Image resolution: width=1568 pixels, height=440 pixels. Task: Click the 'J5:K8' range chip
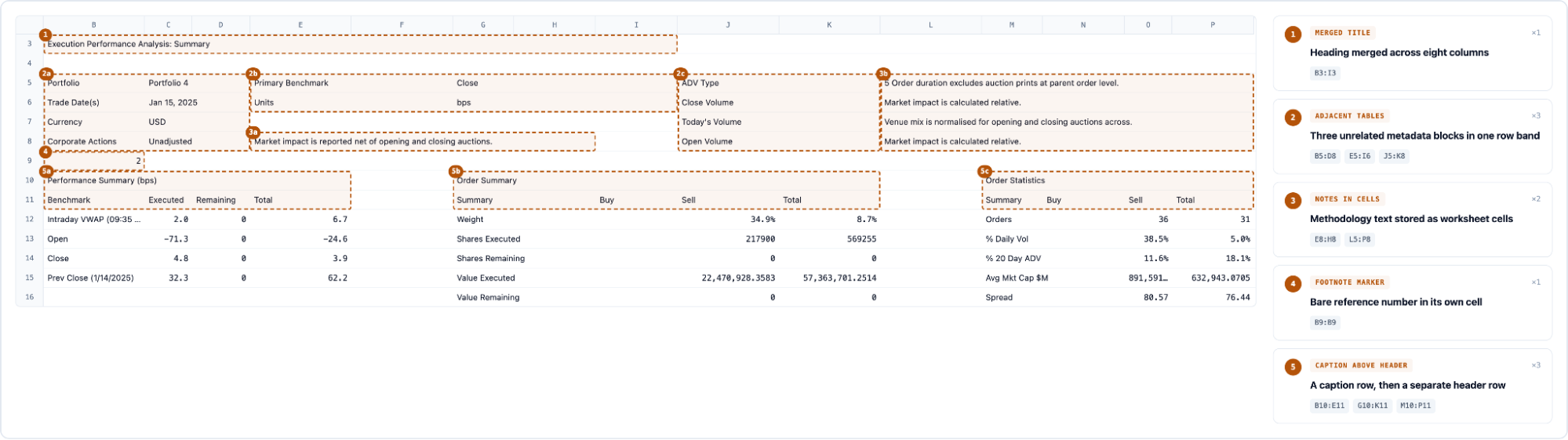coord(1394,156)
